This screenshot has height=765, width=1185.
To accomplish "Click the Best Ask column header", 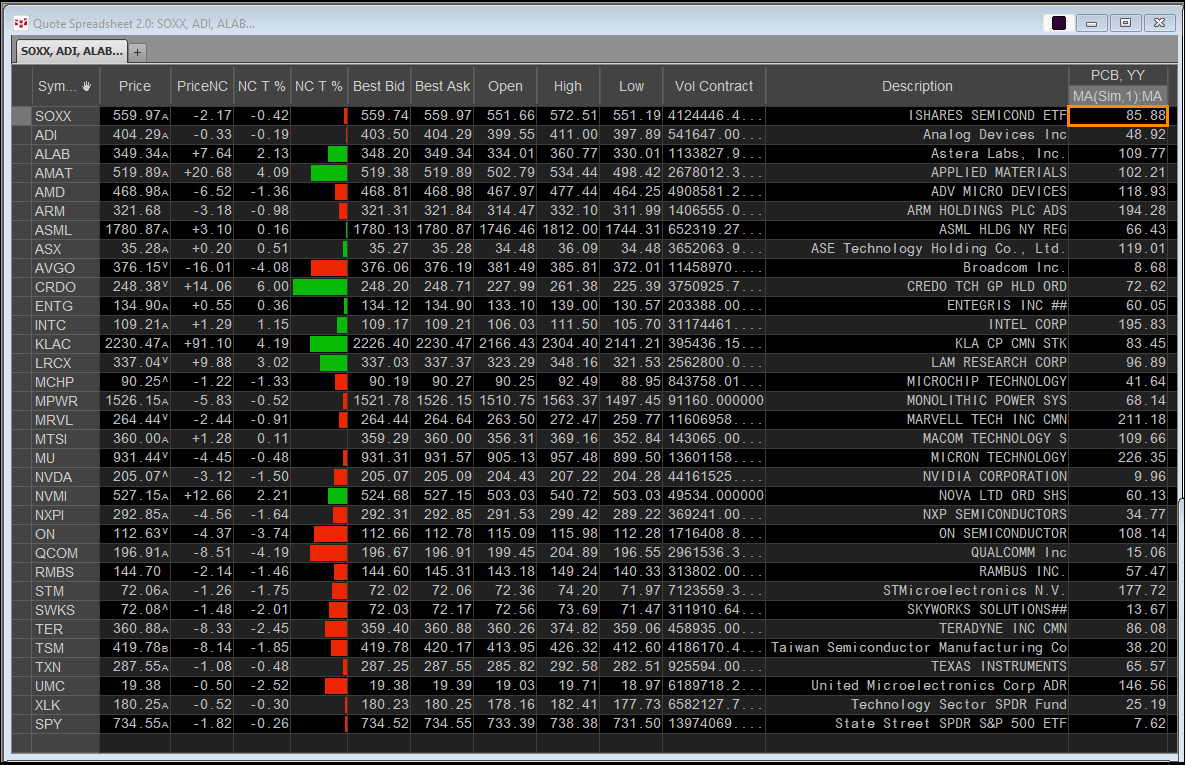I will (x=442, y=86).
